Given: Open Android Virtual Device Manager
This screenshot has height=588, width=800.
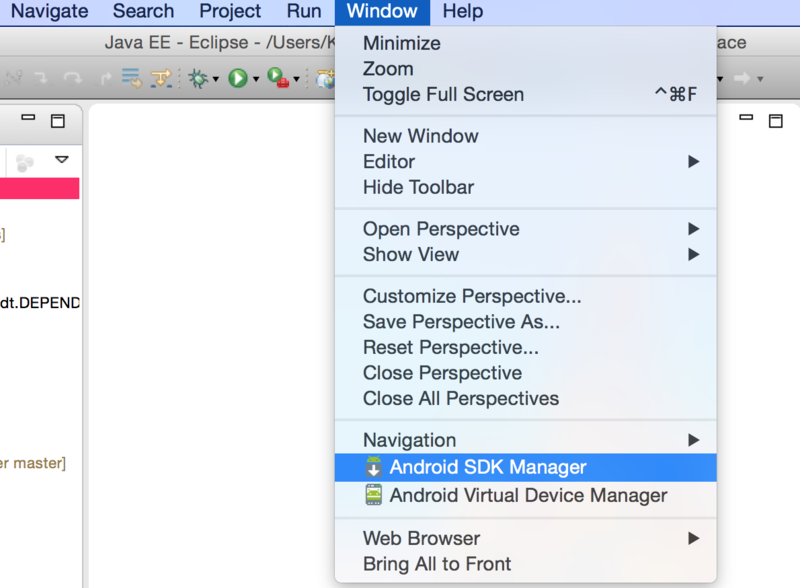Looking at the screenshot, I should click(526, 495).
